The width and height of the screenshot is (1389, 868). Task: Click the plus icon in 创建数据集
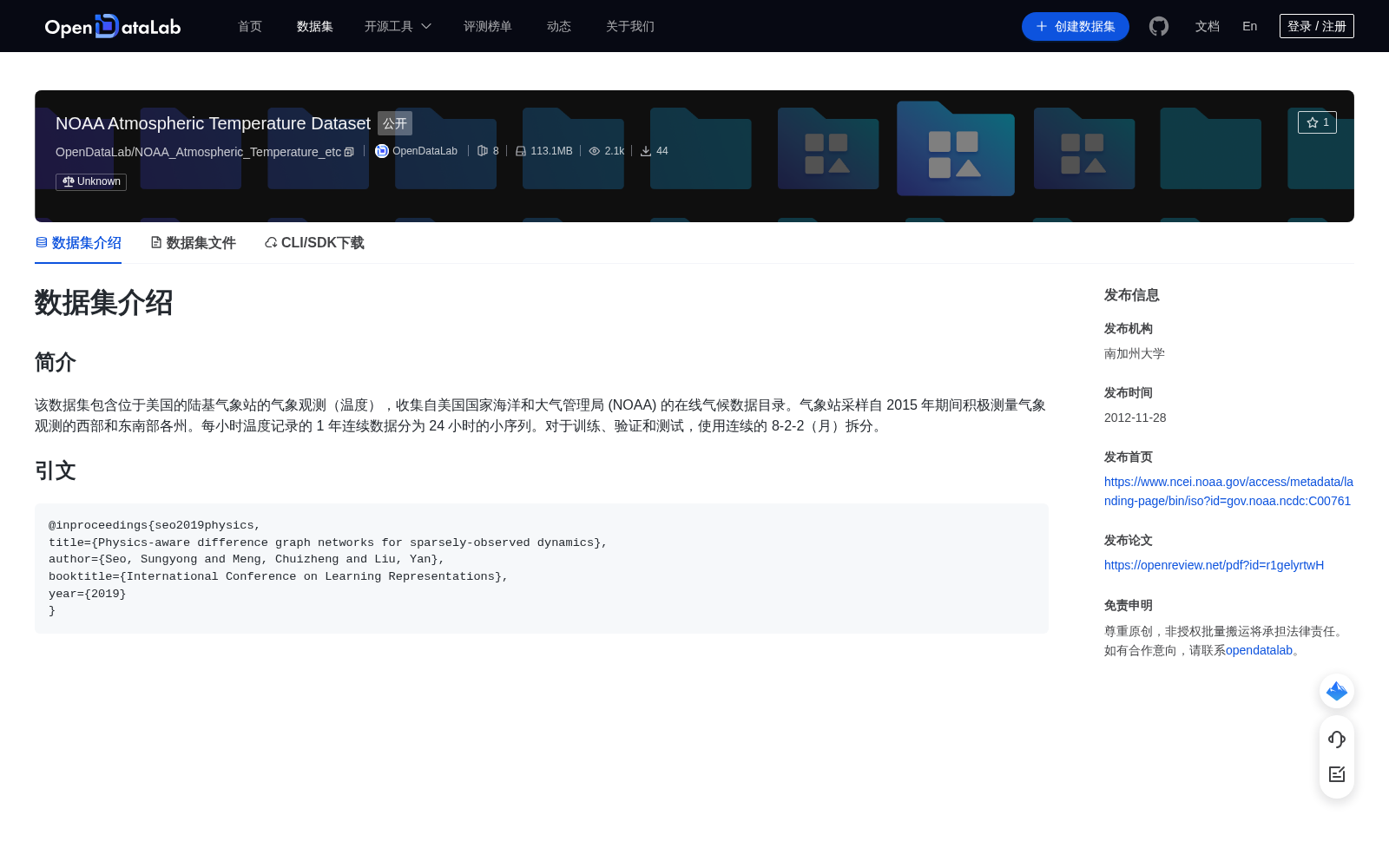pos(1042,26)
